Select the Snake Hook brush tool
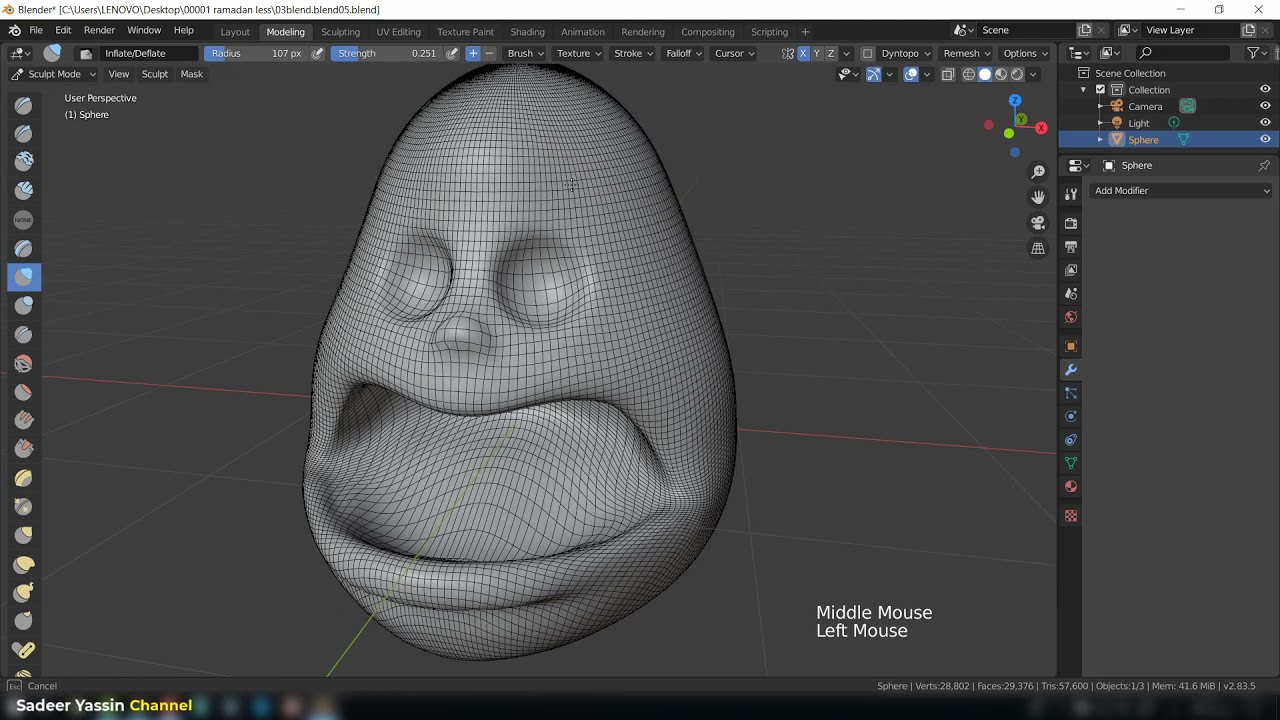Viewport: 1280px width, 720px height. (x=24, y=593)
